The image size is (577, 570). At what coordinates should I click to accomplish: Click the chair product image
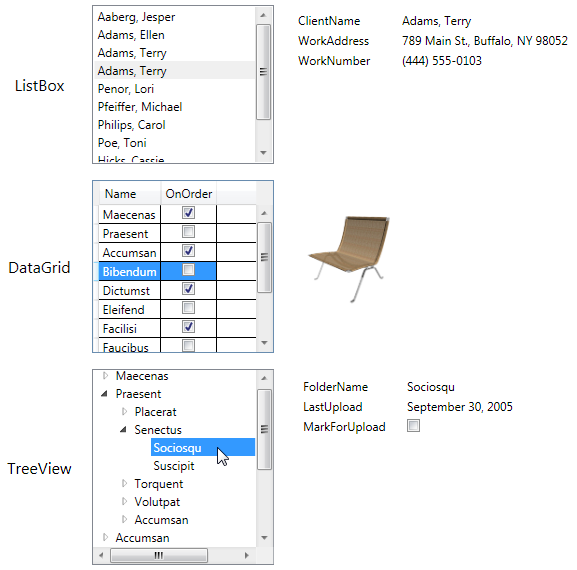pos(349,259)
